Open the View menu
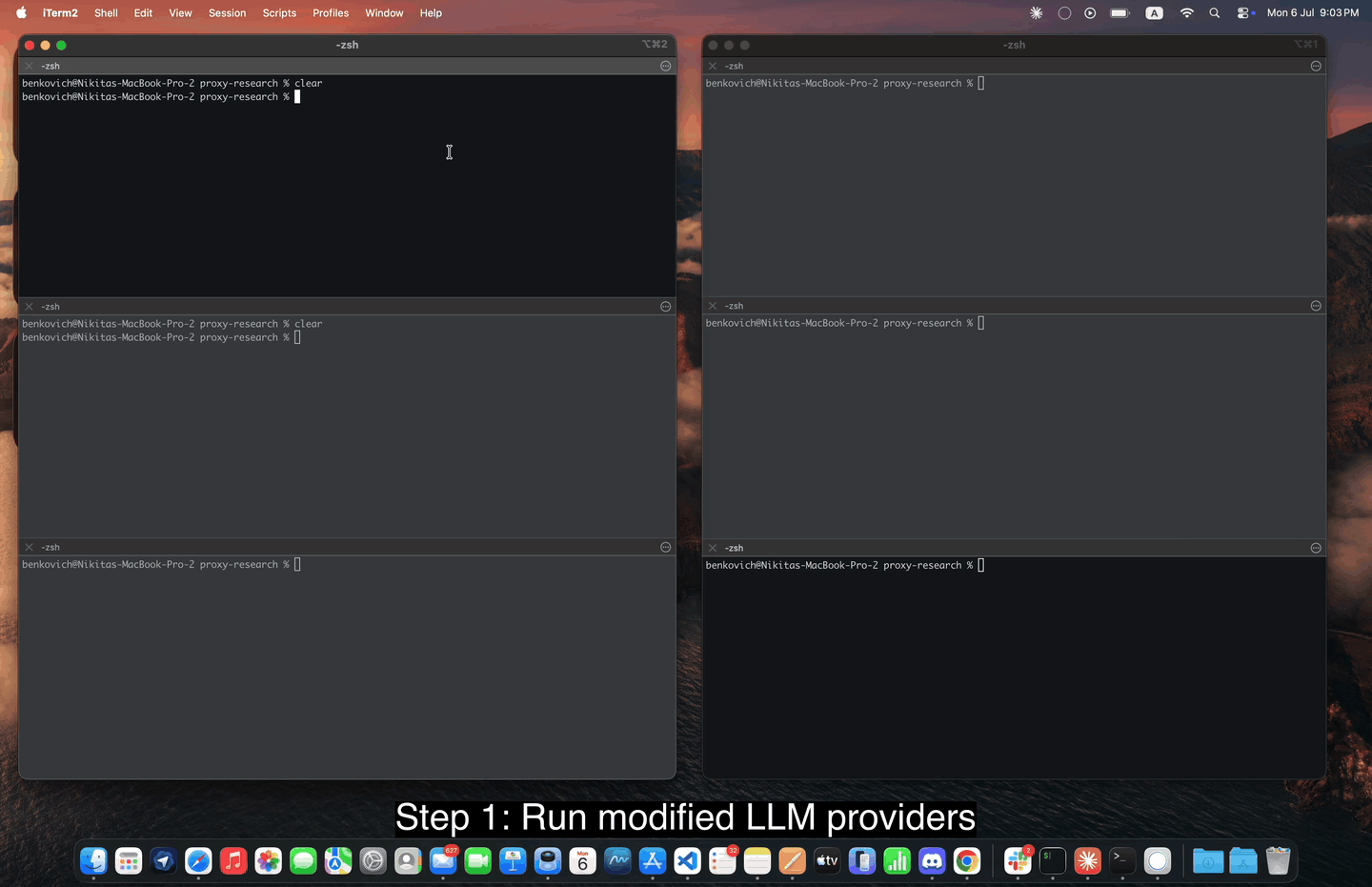The height and width of the screenshot is (887, 1372). point(180,13)
